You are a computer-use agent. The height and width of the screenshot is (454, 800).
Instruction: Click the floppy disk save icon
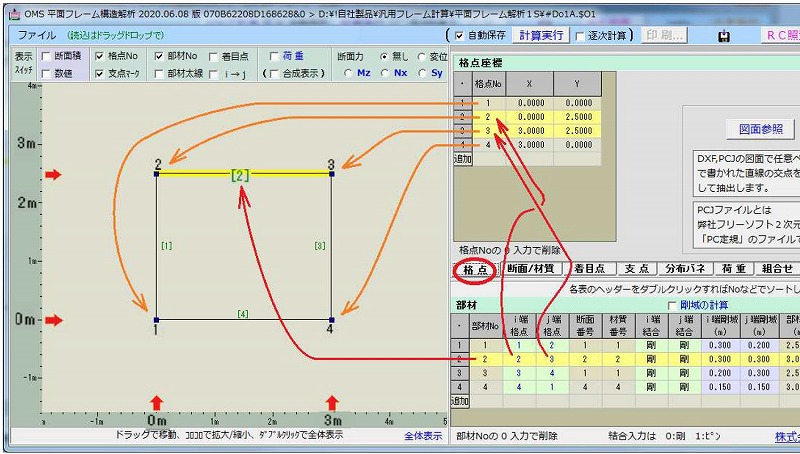723,36
